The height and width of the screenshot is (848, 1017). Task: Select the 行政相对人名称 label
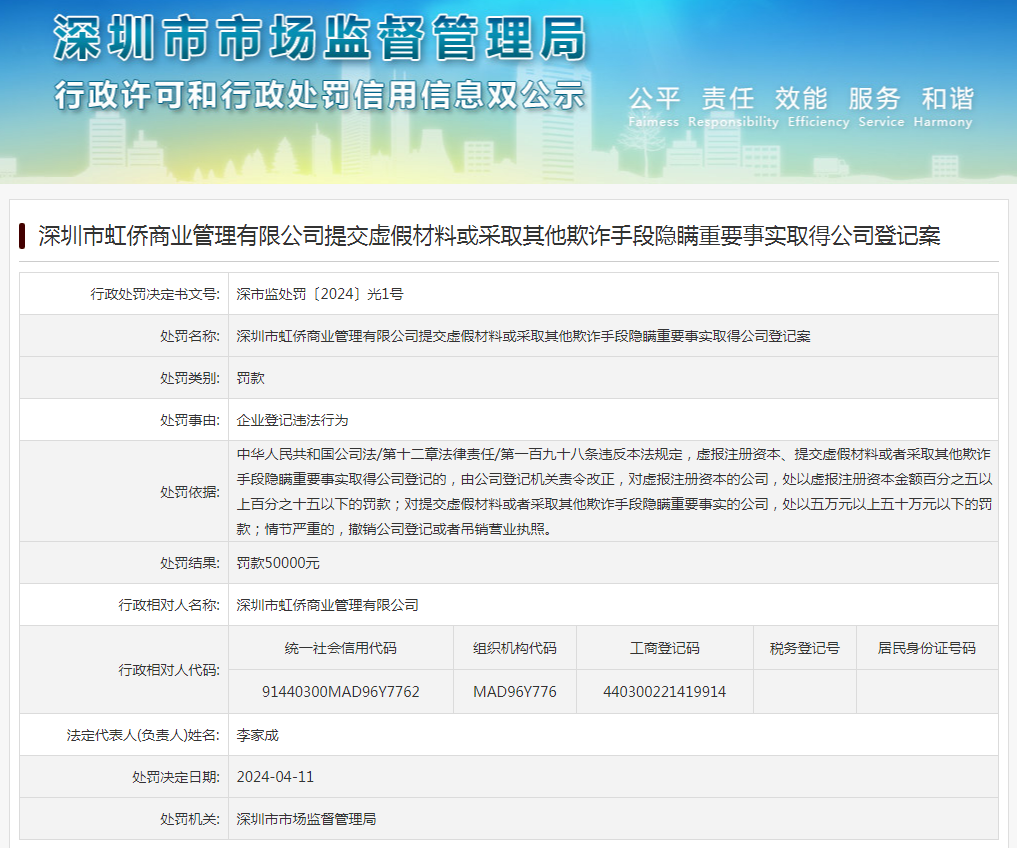(x=169, y=605)
